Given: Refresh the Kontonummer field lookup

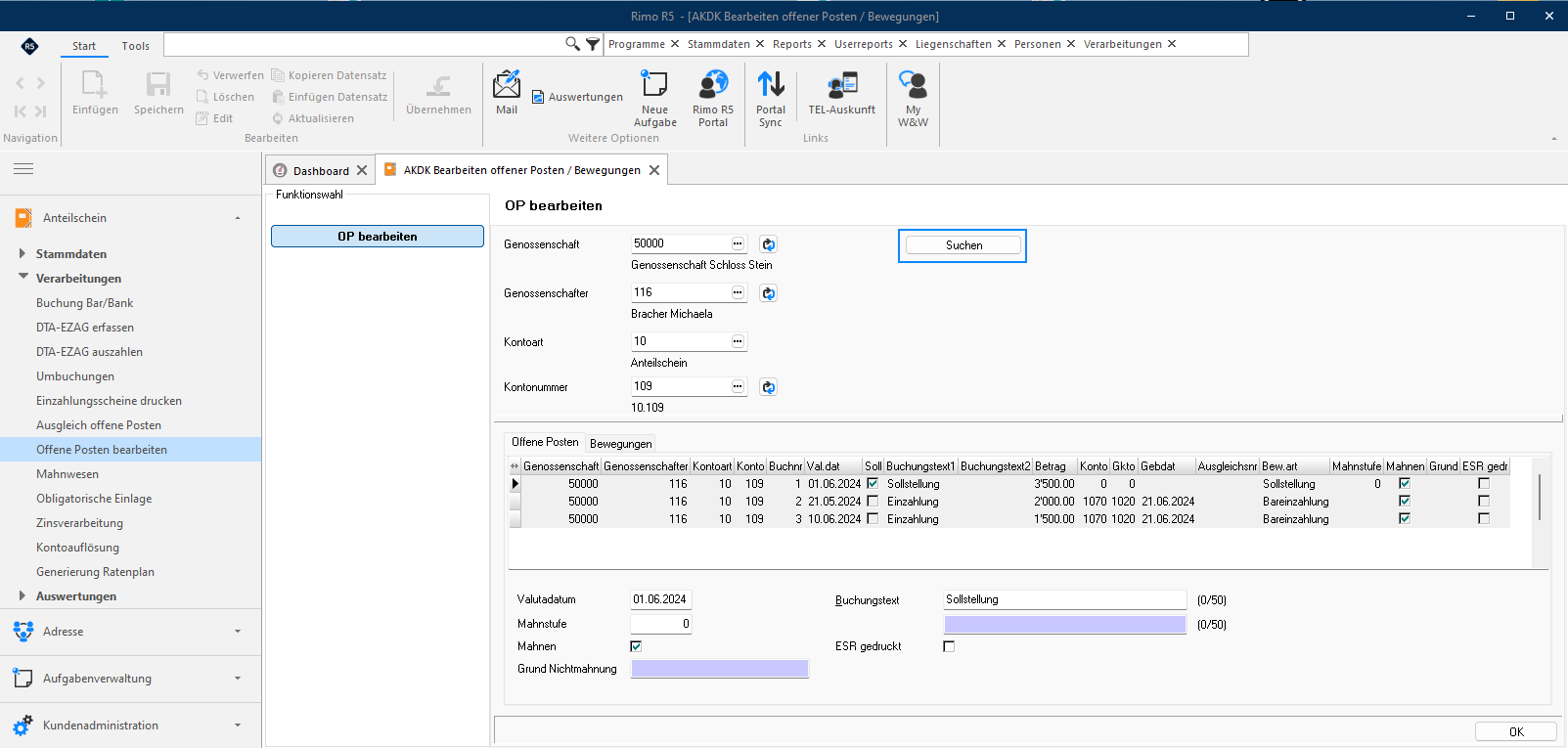Looking at the screenshot, I should pyautogui.click(x=769, y=387).
